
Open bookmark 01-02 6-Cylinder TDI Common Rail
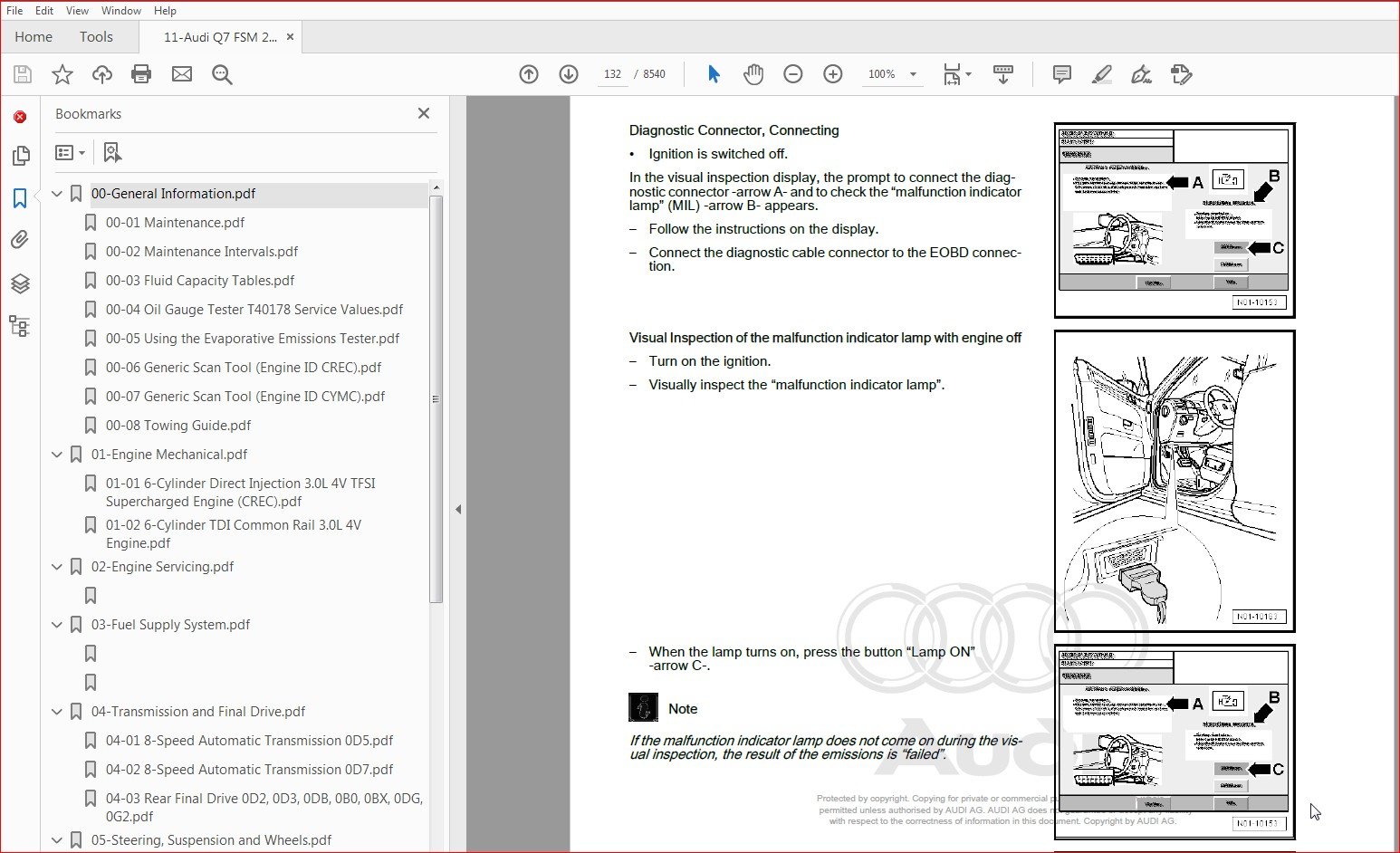point(233,534)
